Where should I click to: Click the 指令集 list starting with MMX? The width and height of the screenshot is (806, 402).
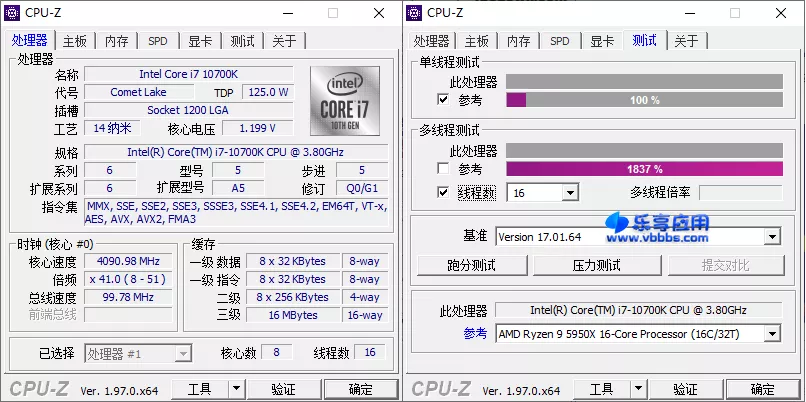tap(236, 212)
